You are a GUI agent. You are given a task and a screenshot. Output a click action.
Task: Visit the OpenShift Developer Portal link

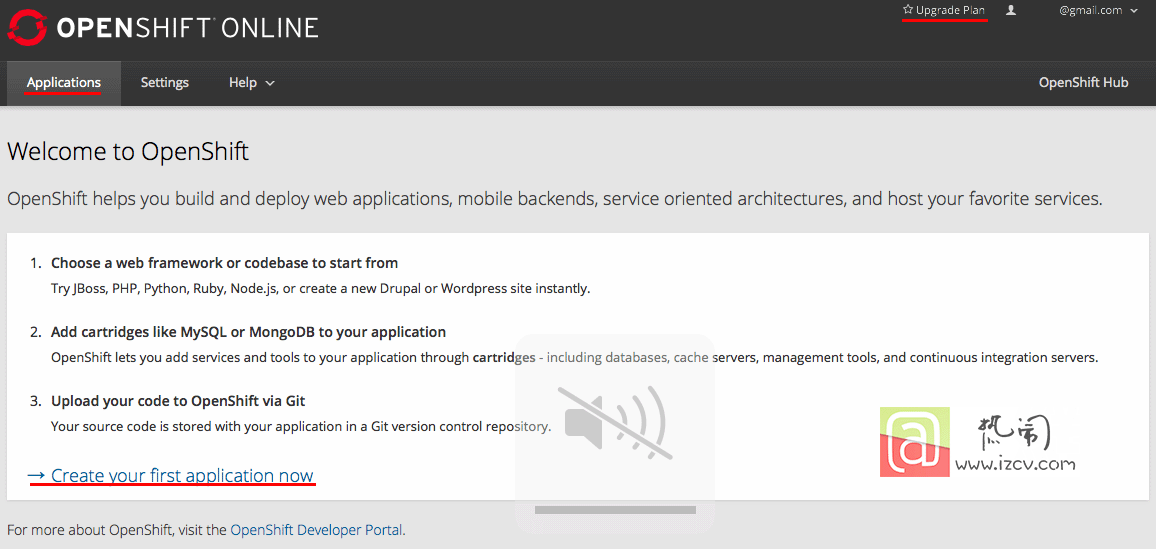316,530
